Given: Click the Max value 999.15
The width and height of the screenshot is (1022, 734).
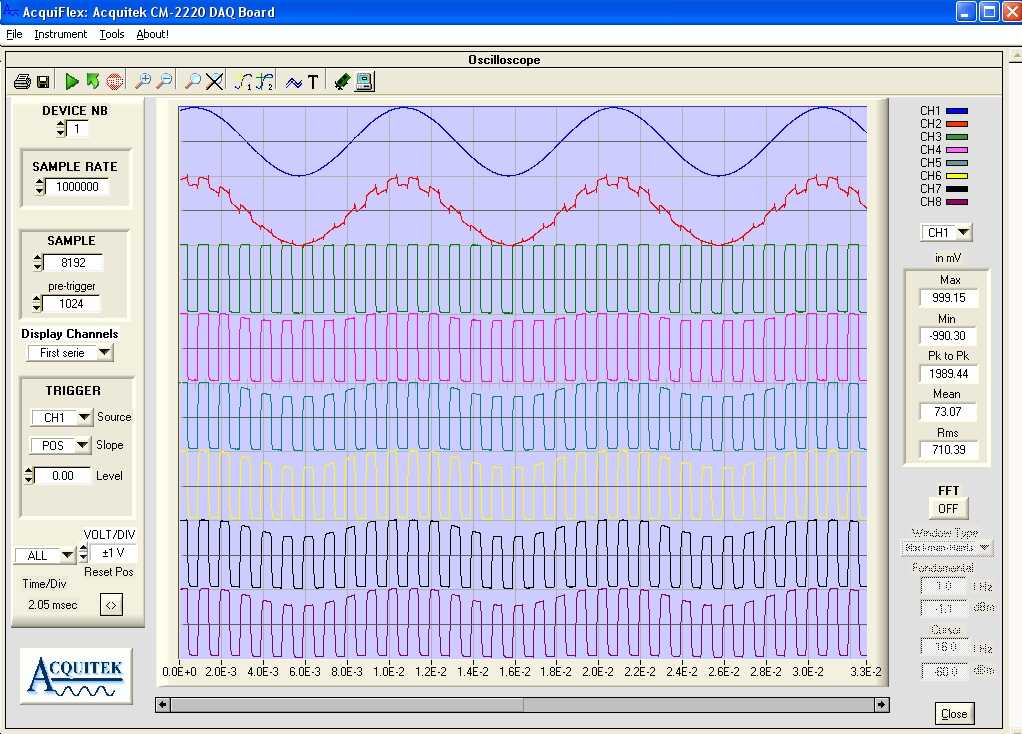Looking at the screenshot, I should 948,298.
